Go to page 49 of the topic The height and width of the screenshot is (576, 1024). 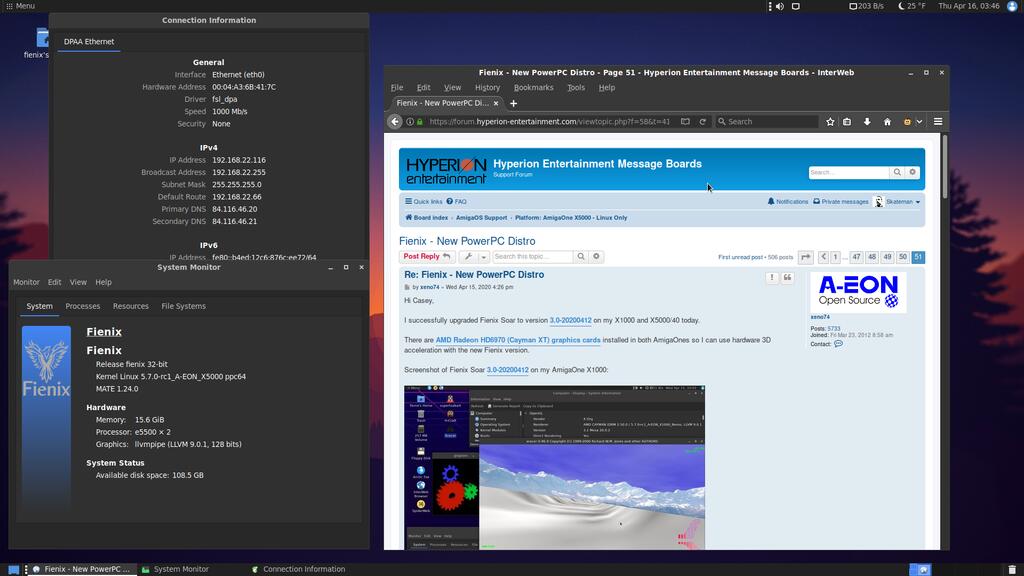887,257
